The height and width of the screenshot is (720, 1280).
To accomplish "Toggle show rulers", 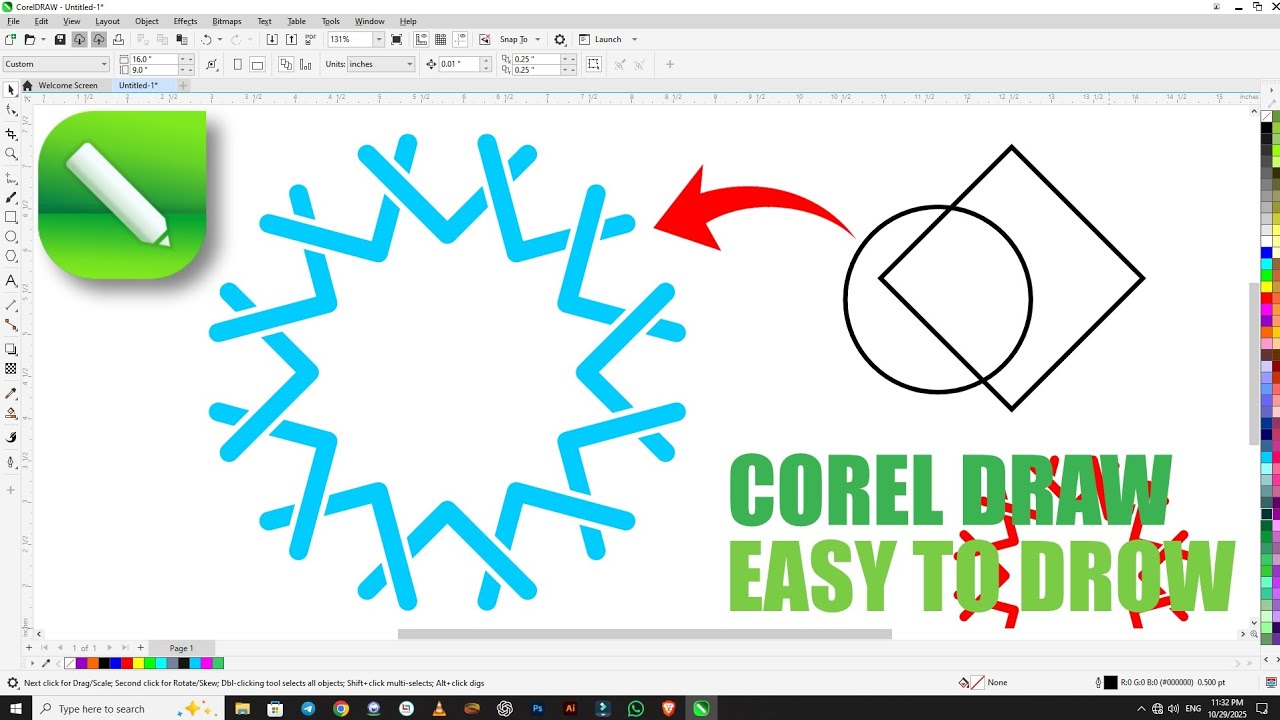I will point(421,40).
